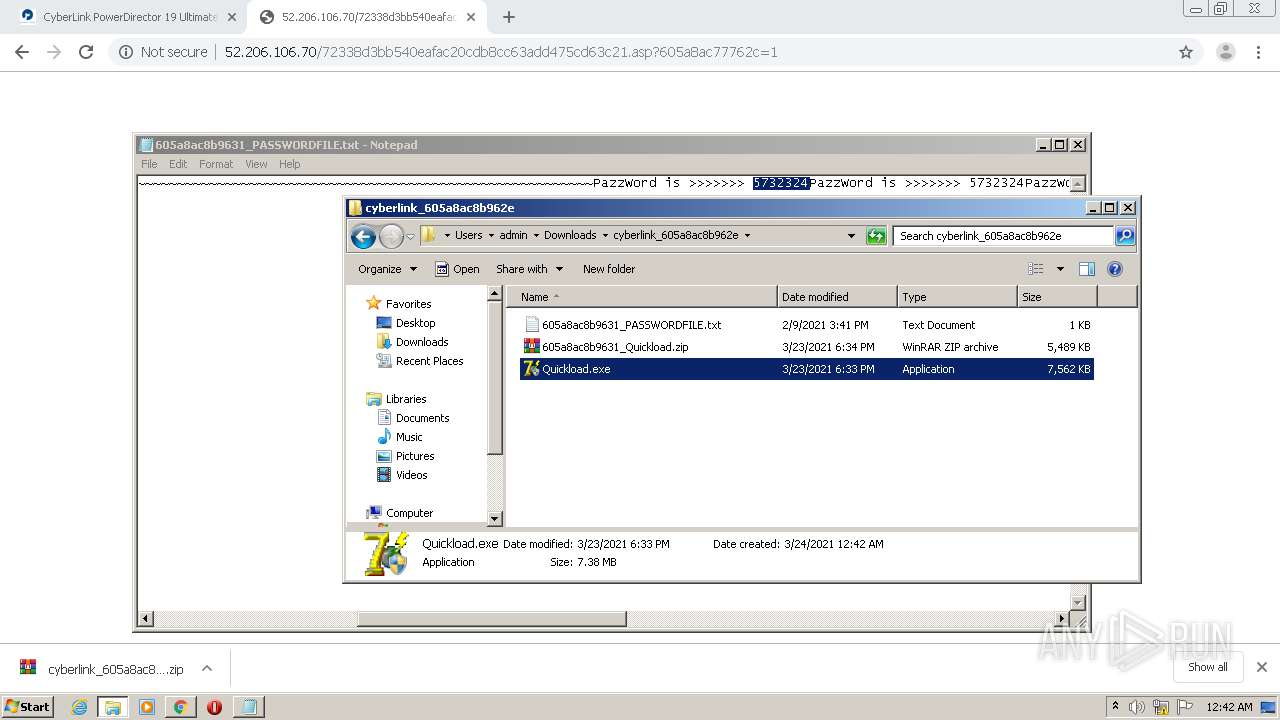This screenshot has height=720, width=1280.
Task: Close the Chrome downloads bar
Action: [x=1261, y=667]
